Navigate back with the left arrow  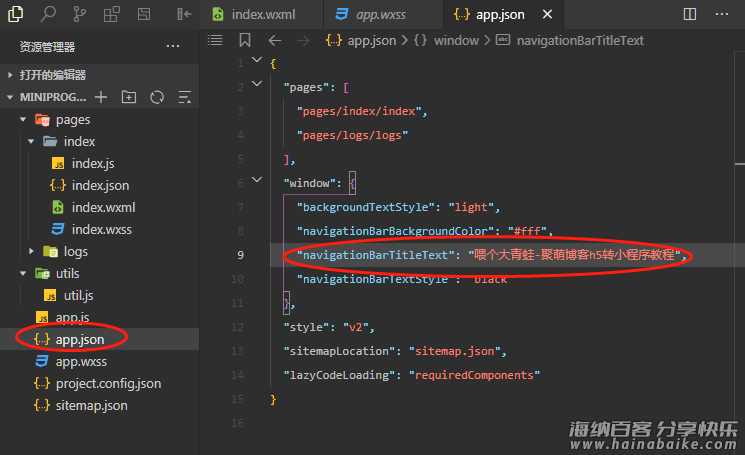[x=275, y=40]
